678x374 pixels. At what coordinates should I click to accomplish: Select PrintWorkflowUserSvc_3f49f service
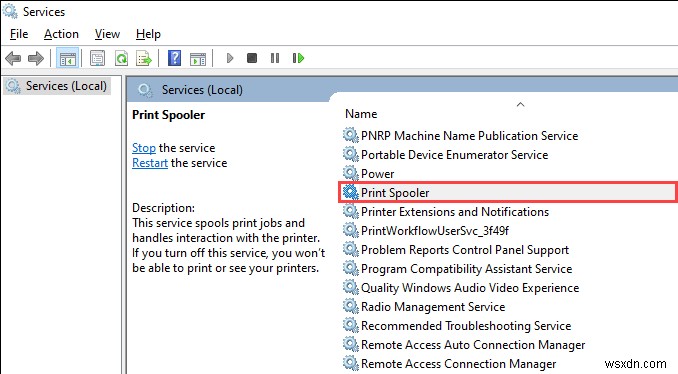(426, 231)
